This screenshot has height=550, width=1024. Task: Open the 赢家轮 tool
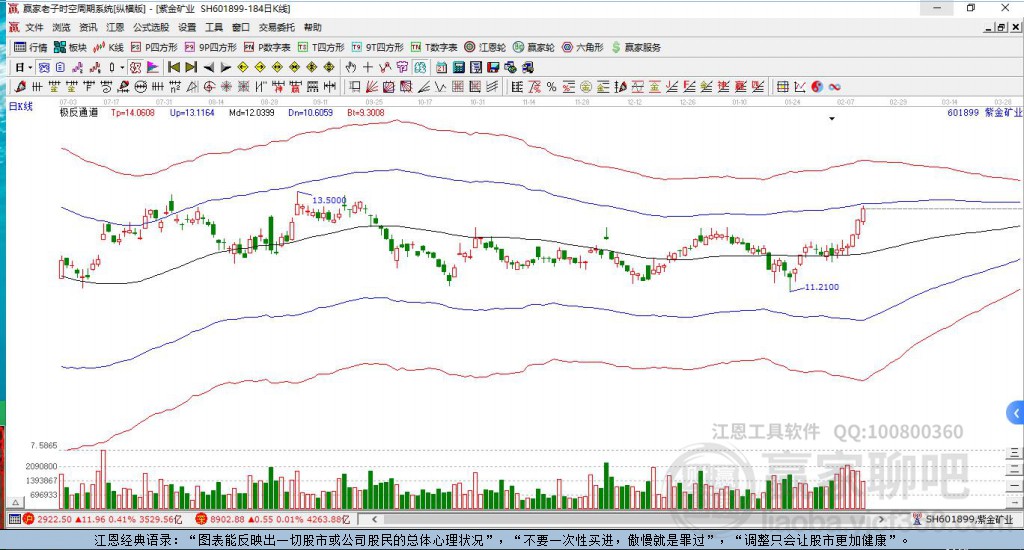tap(534, 47)
